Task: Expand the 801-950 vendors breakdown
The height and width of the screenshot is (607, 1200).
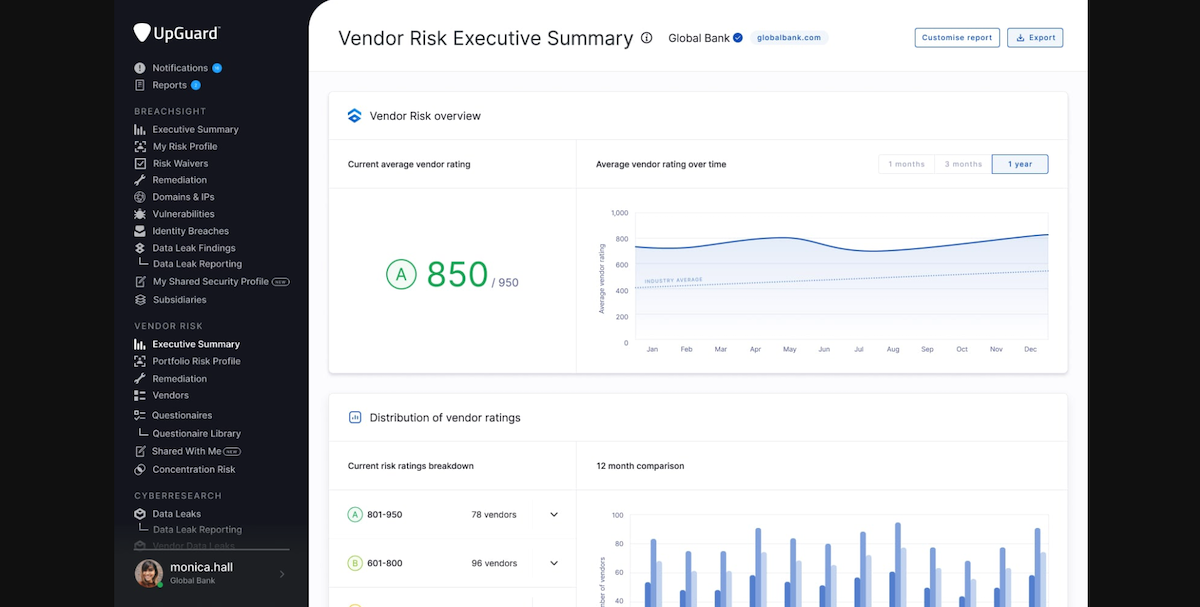Action: click(x=553, y=514)
